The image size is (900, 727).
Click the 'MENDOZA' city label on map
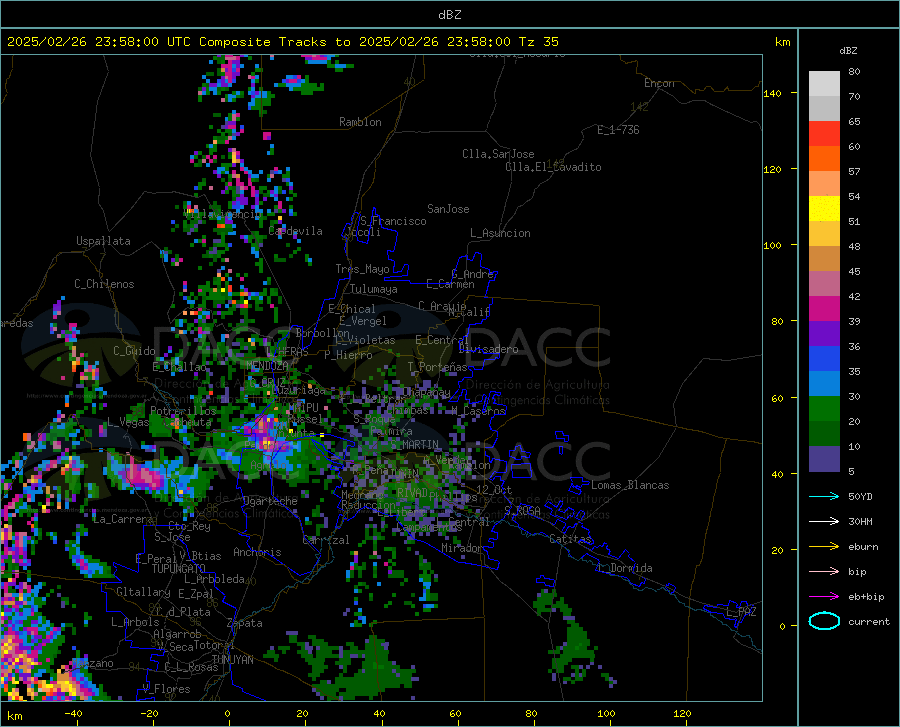(266, 366)
